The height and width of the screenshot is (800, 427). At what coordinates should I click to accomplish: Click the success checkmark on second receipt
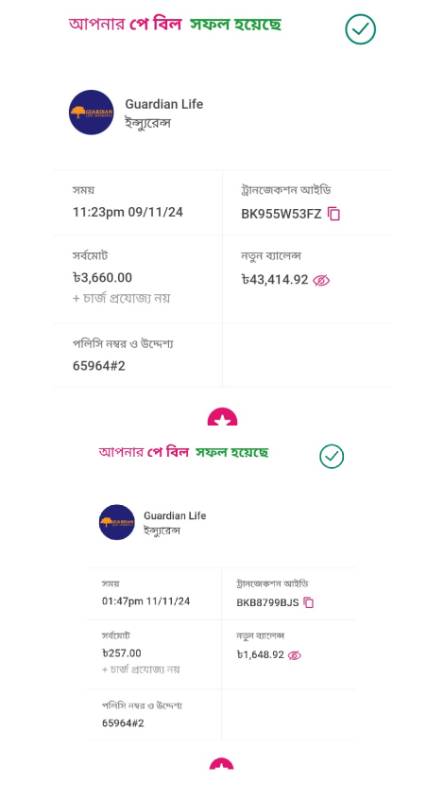pyautogui.click(x=332, y=456)
